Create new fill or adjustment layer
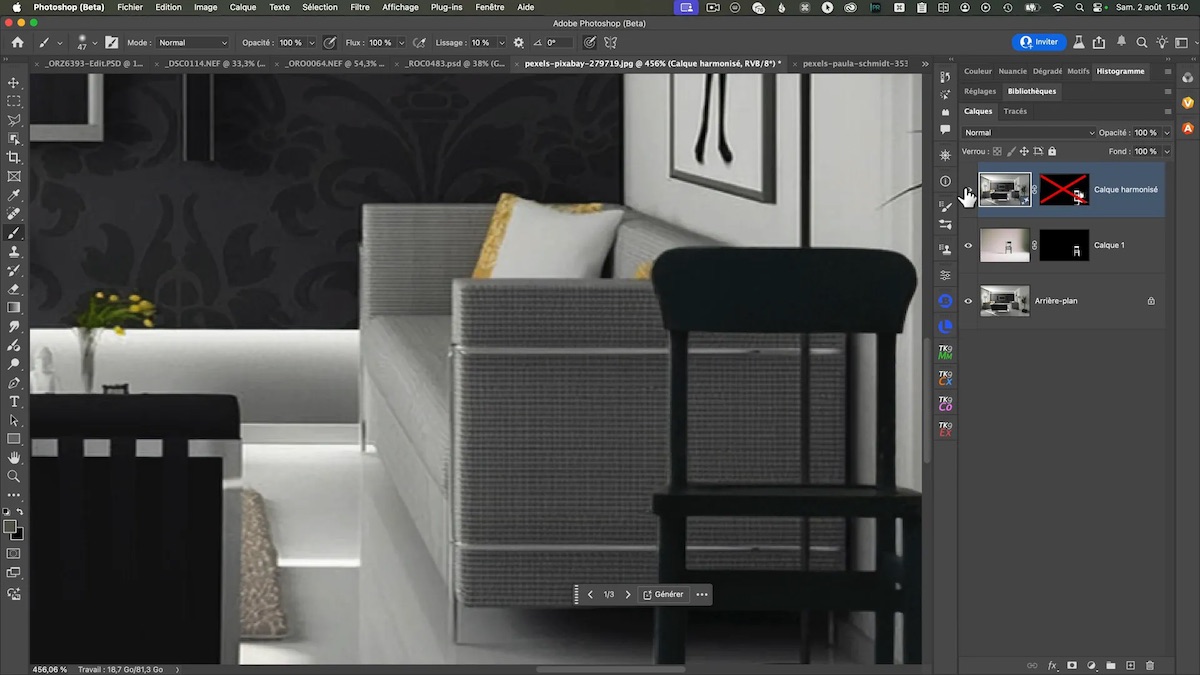The width and height of the screenshot is (1200, 675). click(x=1091, y=665)
